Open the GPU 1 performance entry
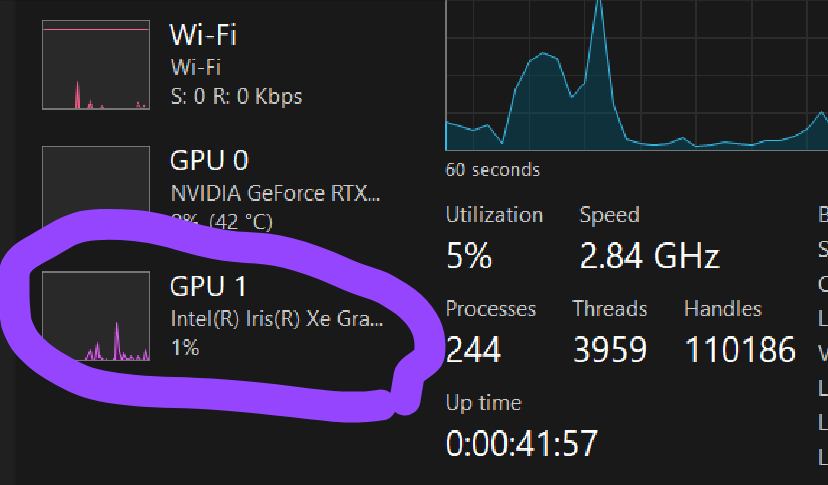Image resolution: width=828 pixels, height=485 pixels. coord(208,286)
